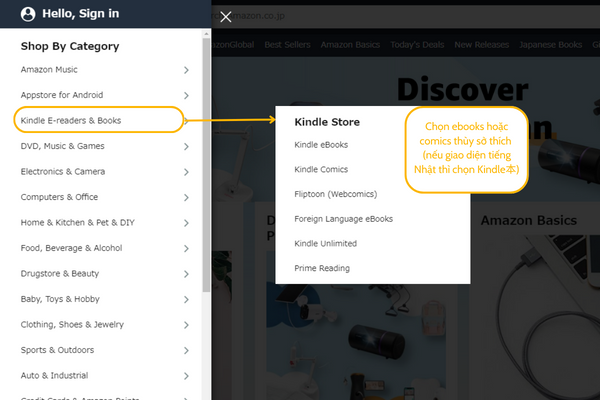
Task: Select Computers & Office category
Action: point(59,197)
